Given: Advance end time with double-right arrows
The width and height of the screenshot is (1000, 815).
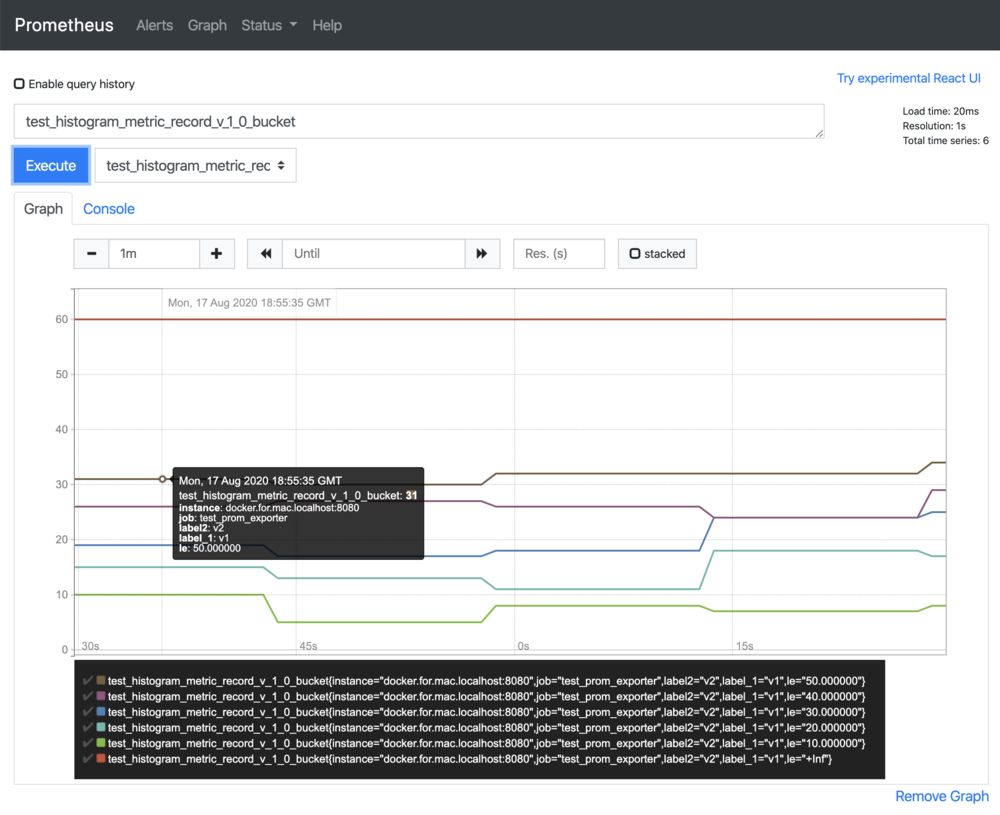Looking at the screenshot, I should 482,254.
